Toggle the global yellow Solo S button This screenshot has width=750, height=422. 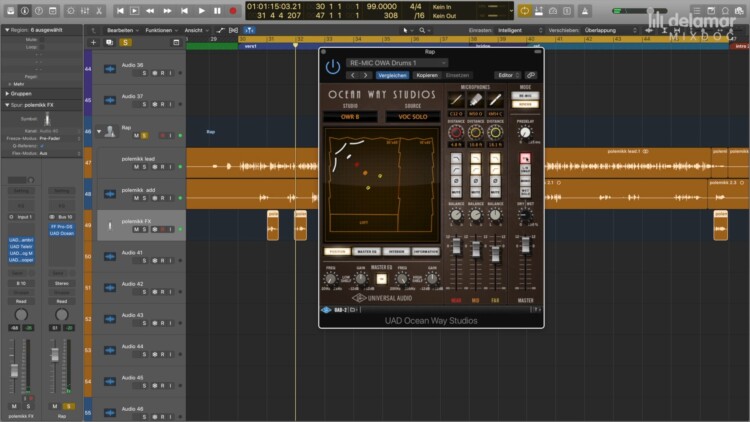click(x=125, y=43)
